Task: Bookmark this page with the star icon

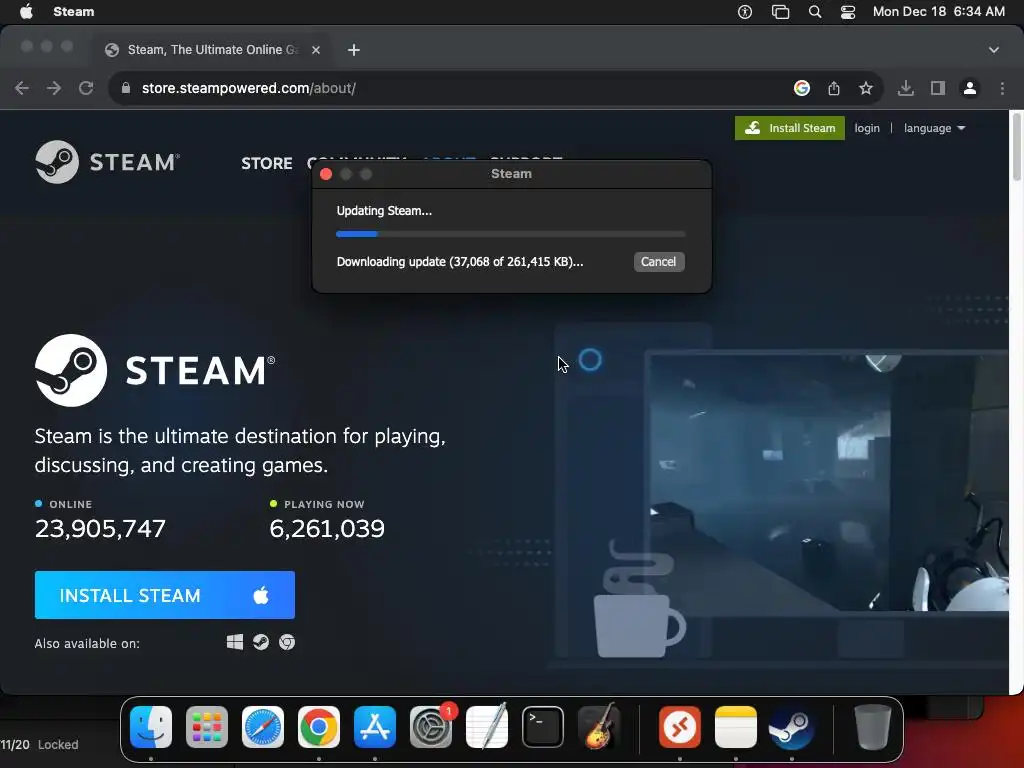Action: 866,88
